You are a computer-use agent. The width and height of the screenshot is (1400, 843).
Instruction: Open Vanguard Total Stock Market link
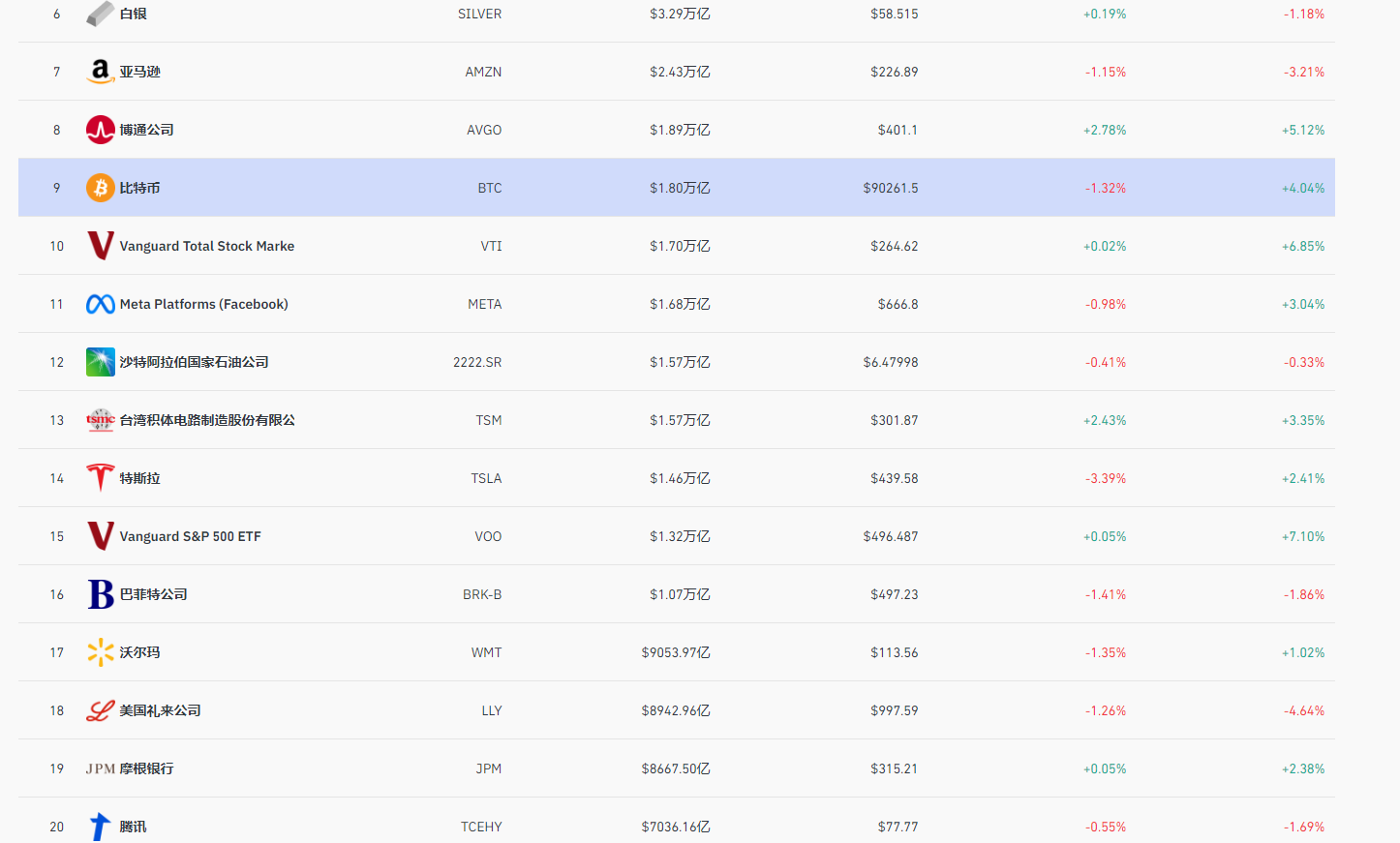(x=206, y=246)
